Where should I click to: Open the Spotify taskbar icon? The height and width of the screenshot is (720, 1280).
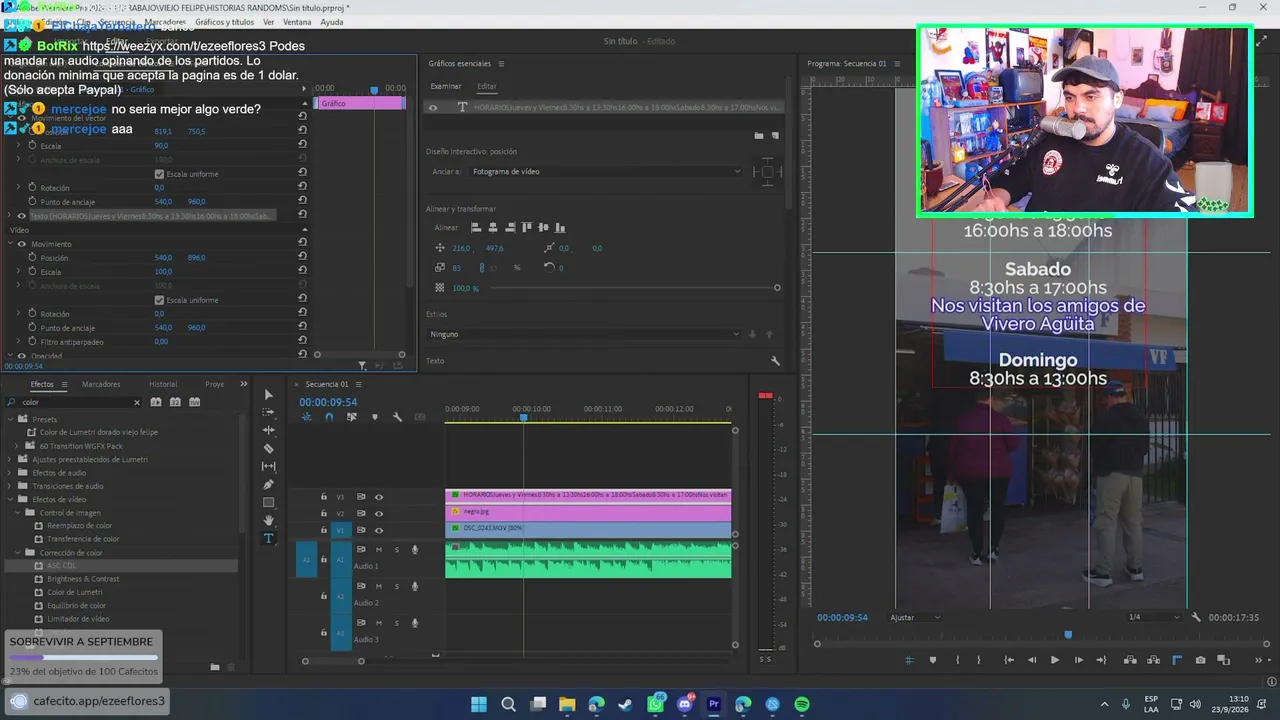(802, 704)
